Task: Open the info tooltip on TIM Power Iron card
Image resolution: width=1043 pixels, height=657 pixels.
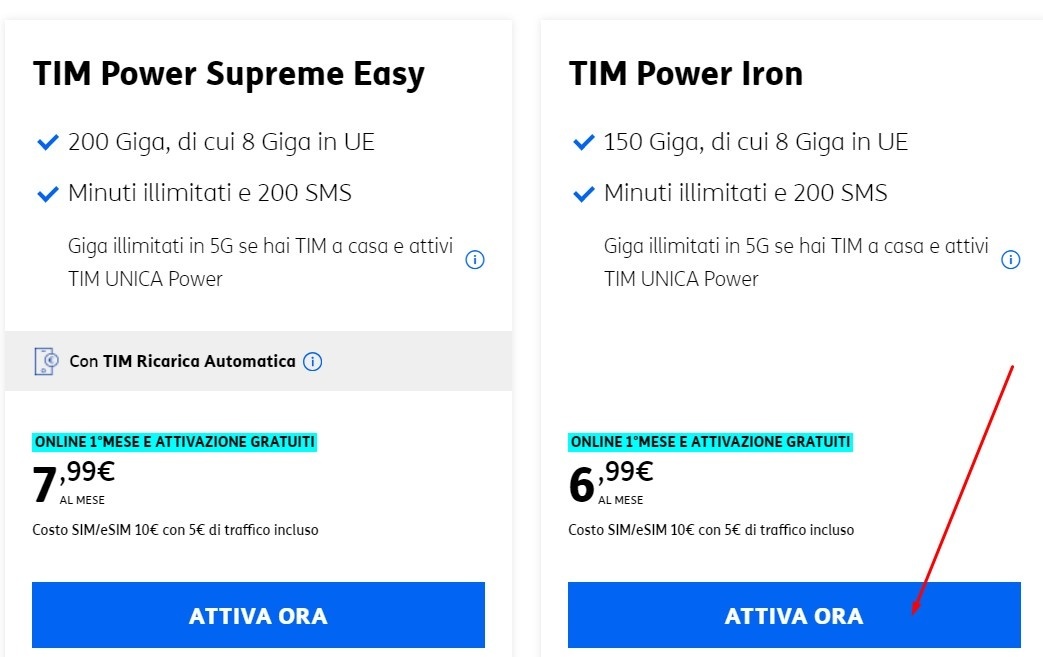Action: 1010,259
